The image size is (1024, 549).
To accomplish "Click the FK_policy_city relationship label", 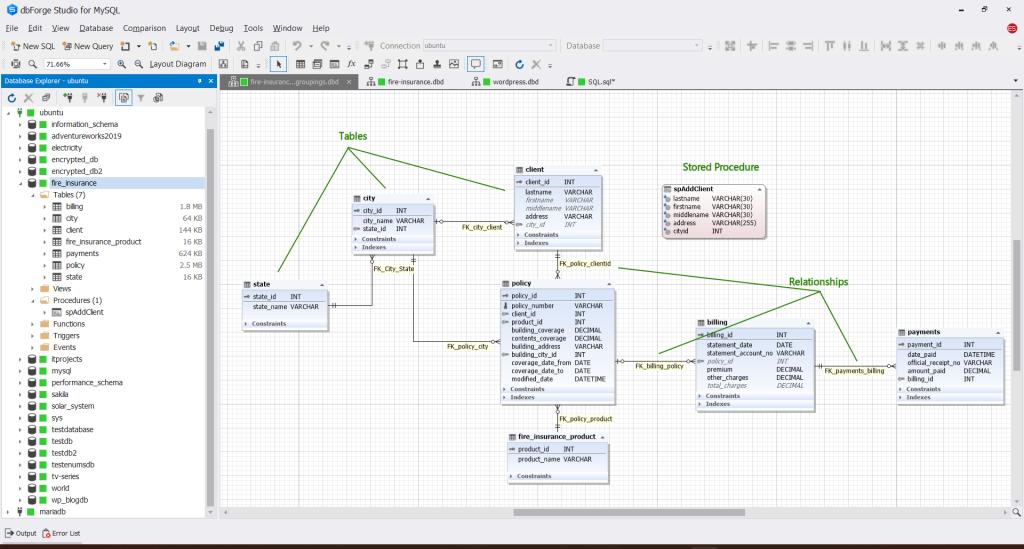I will (x=468, y=347).
